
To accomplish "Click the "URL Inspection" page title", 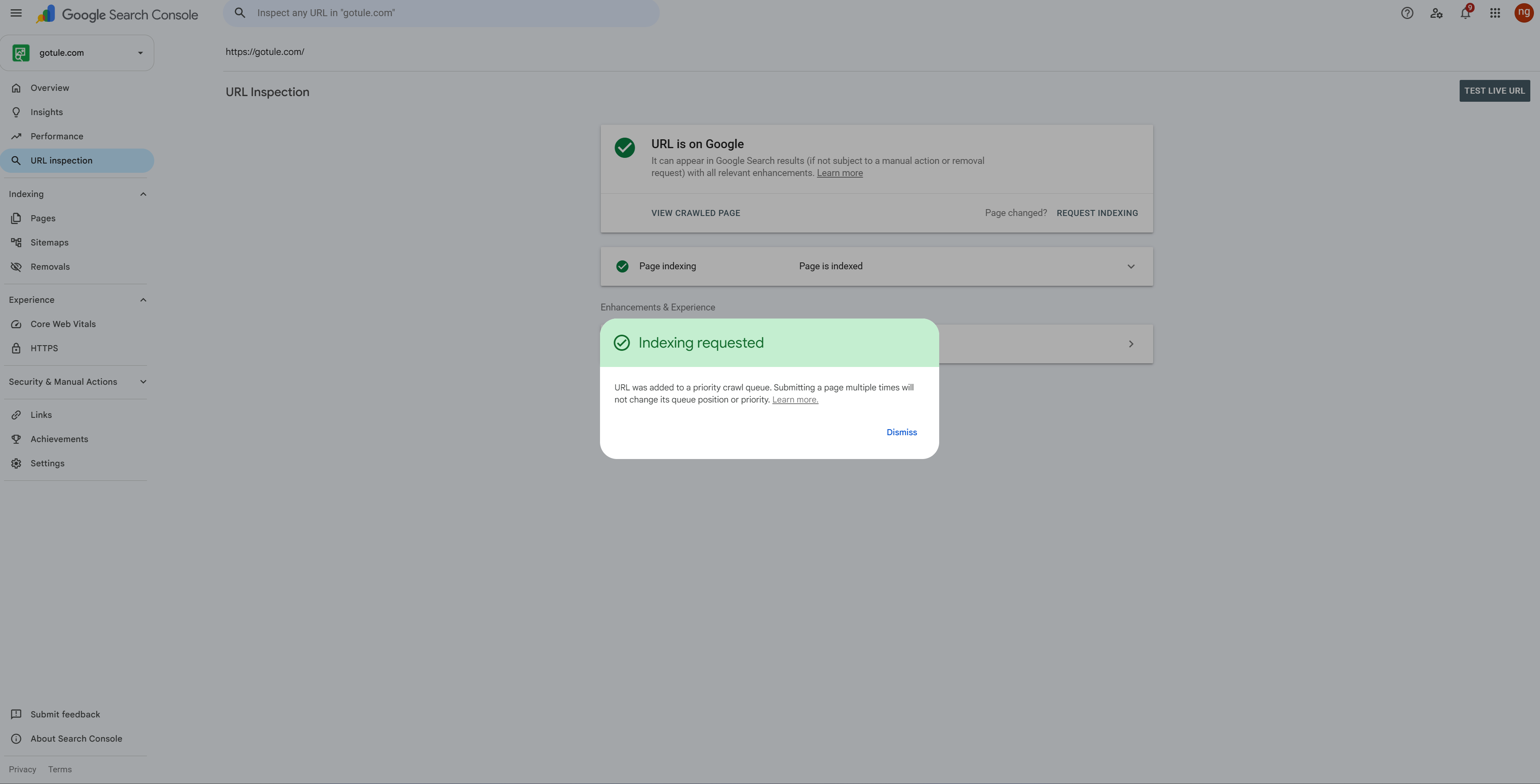I will pyautogui.click(x=267, y=92).
